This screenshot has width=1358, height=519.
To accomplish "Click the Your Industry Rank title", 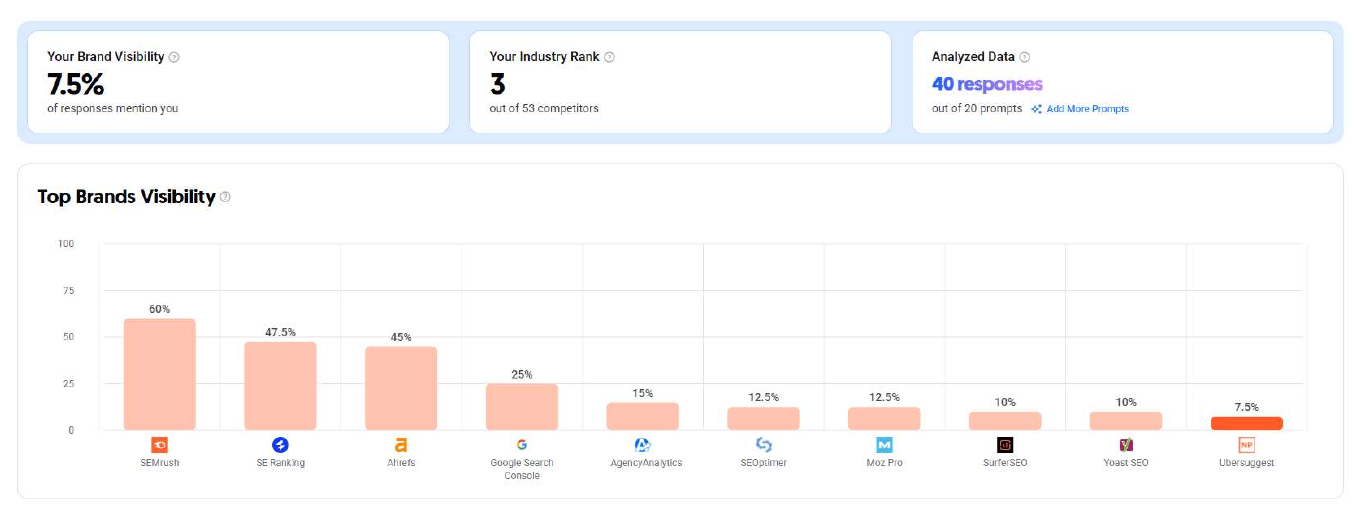I will [x=544, y=57].
